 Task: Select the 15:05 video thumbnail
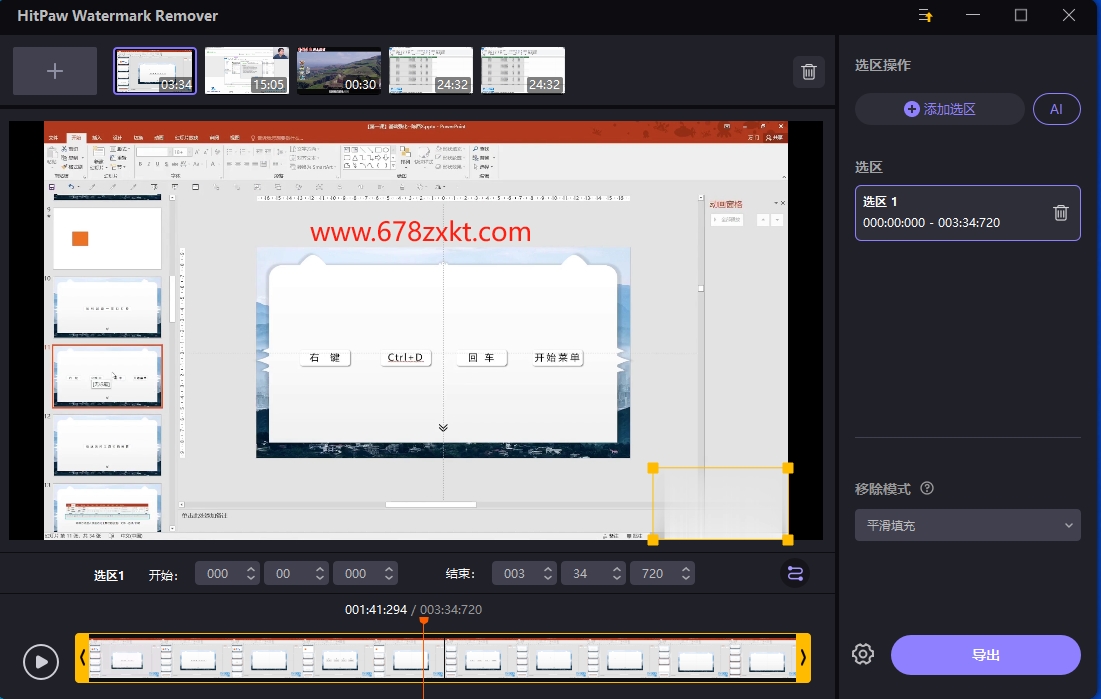click(246, 71)
